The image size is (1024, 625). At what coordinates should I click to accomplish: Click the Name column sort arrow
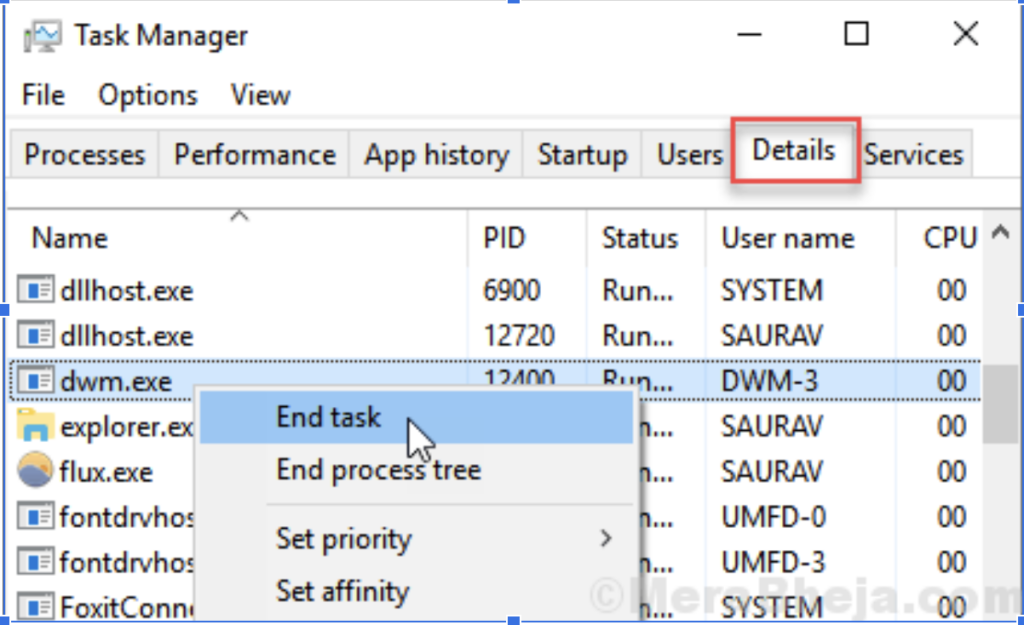(x=238, y=214)
